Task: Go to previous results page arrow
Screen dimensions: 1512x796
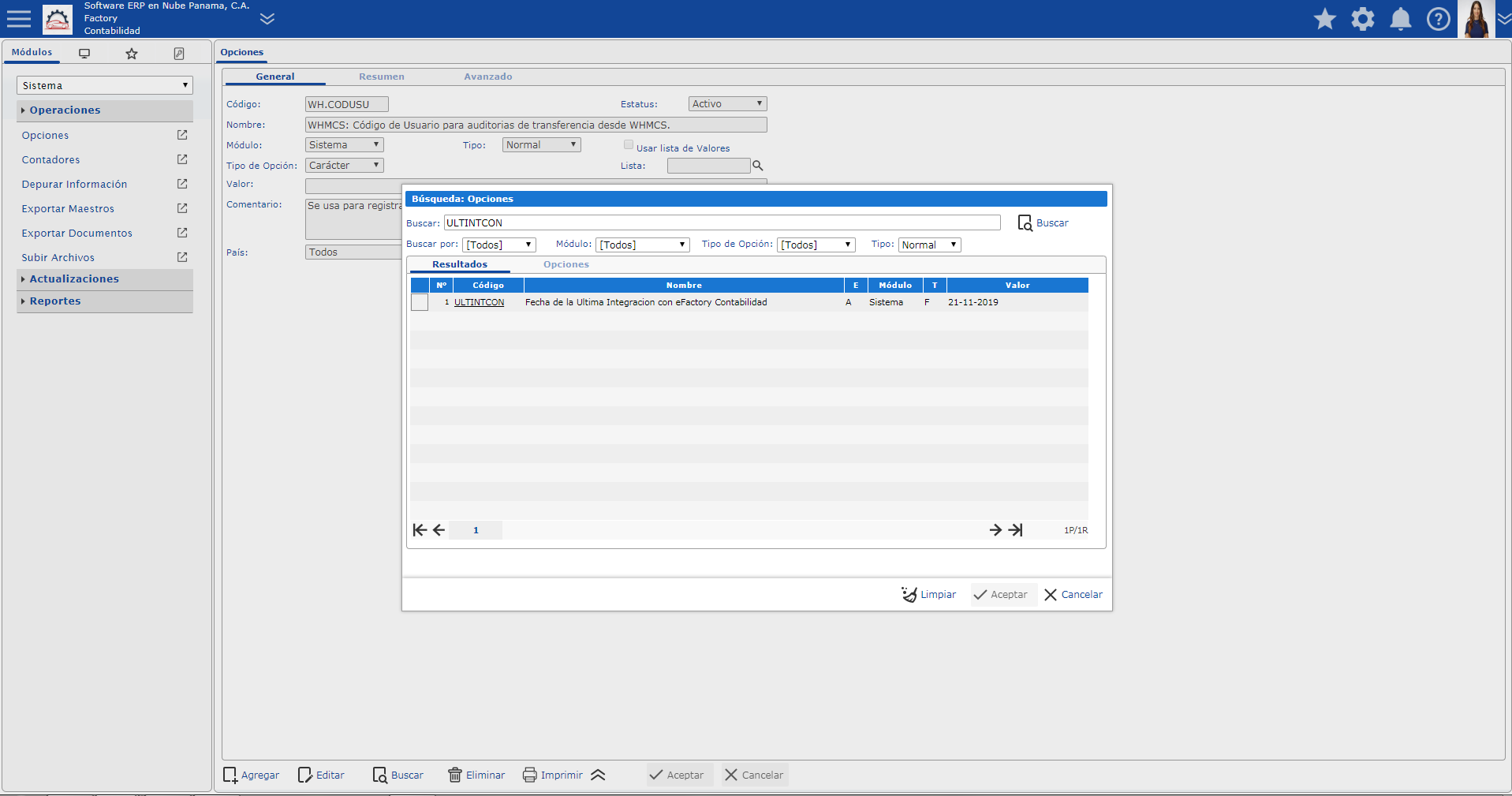Action: tap(439, 530)
